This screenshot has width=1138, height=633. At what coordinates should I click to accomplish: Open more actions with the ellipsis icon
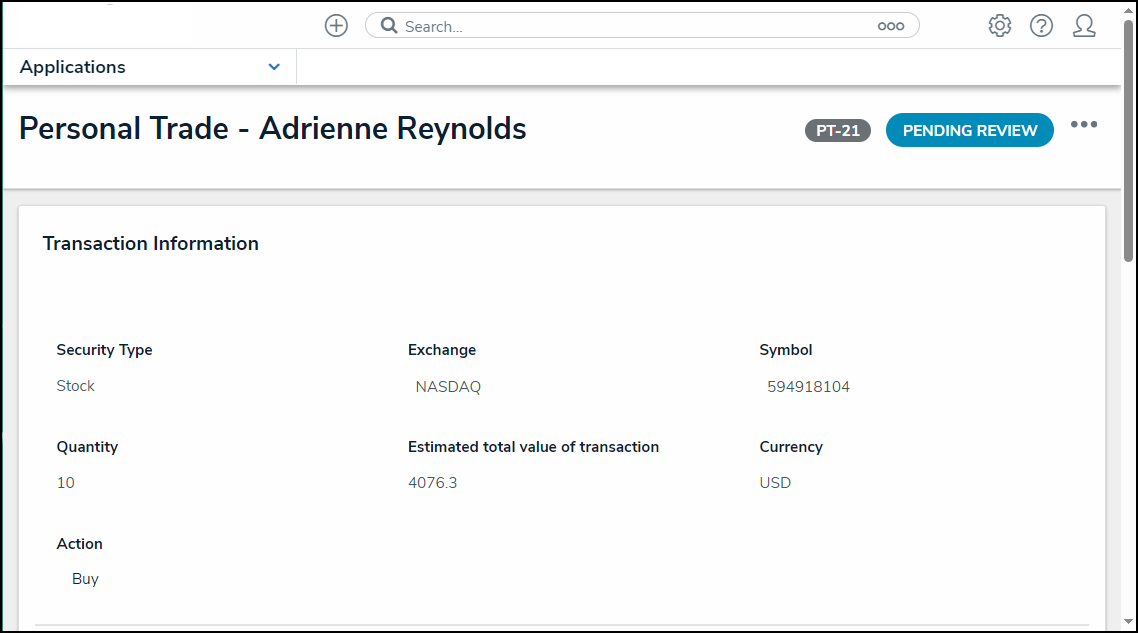(1084, 124)
